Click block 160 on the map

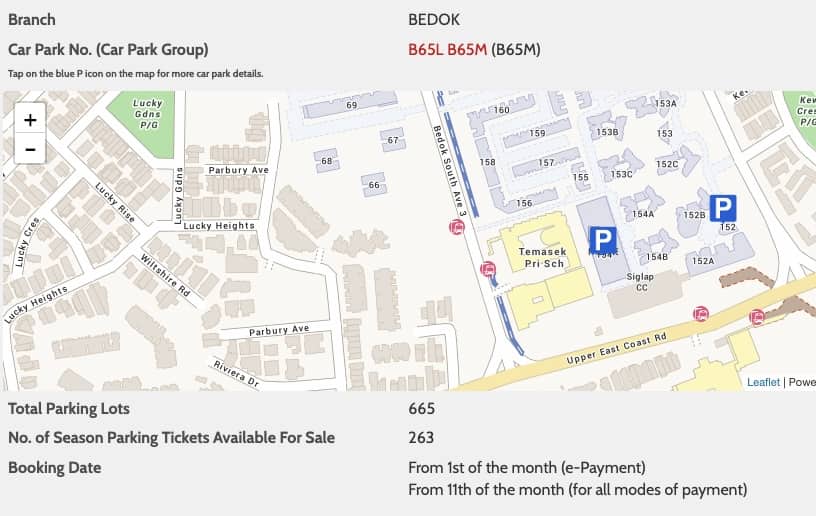click(x=501, y=110)
